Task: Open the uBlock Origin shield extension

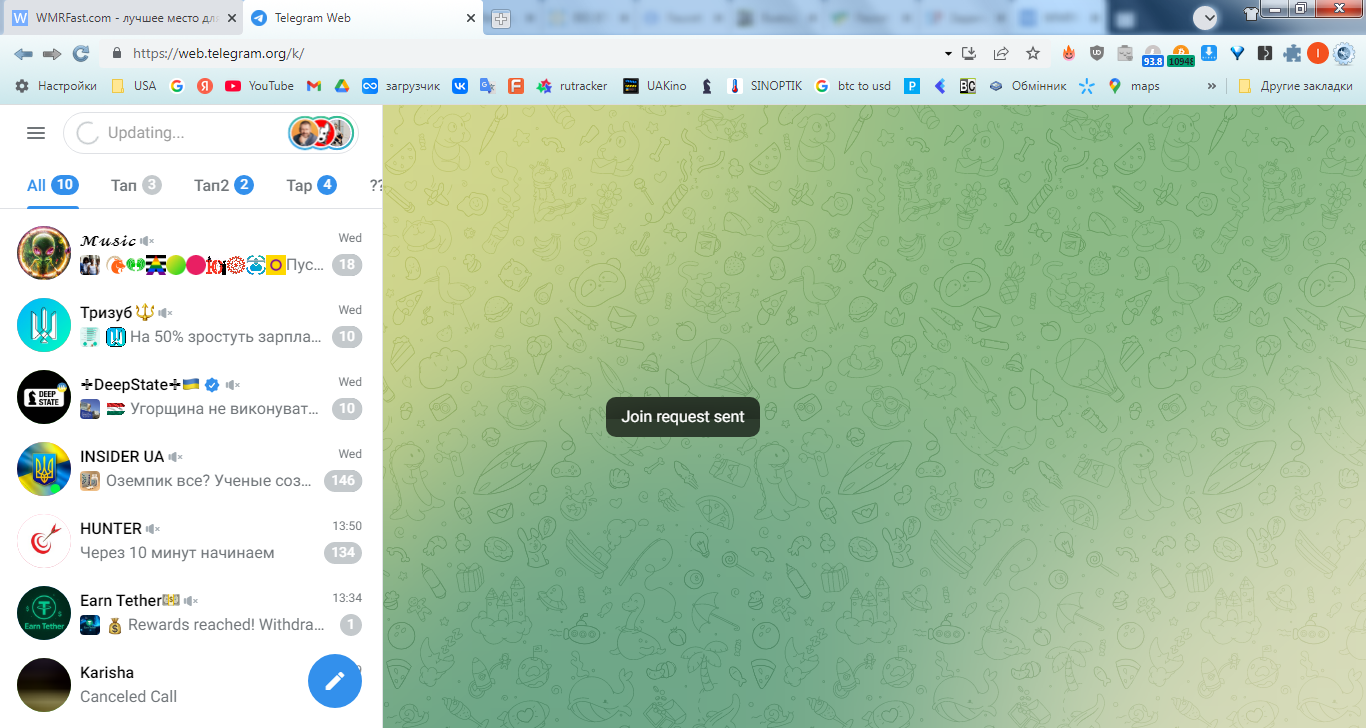Action: click(1097, 53)
